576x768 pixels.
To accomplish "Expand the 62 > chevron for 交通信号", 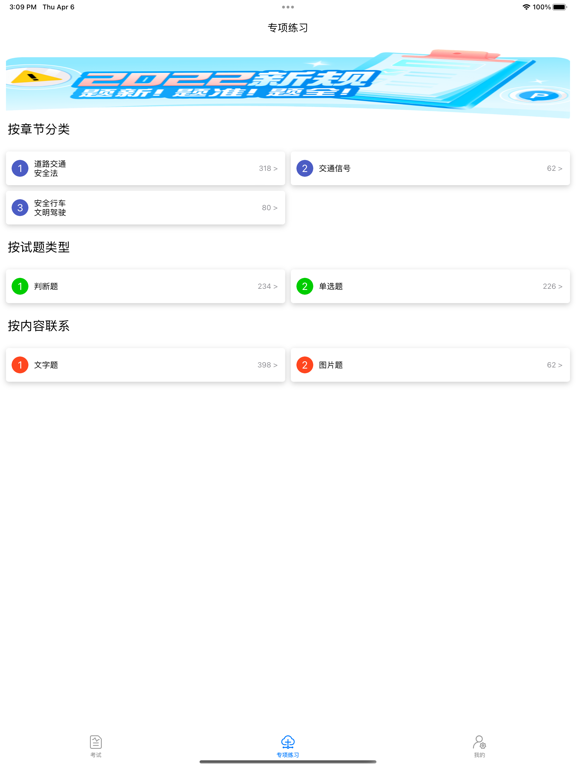I will 554,168.
